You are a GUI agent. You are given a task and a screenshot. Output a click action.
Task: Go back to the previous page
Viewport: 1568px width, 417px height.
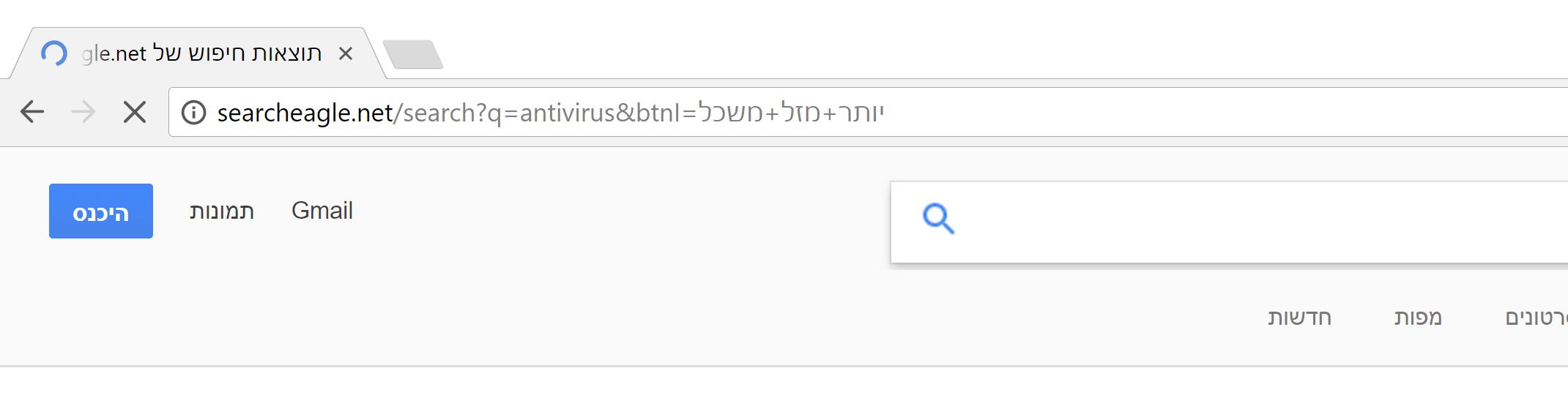[32, 113]
